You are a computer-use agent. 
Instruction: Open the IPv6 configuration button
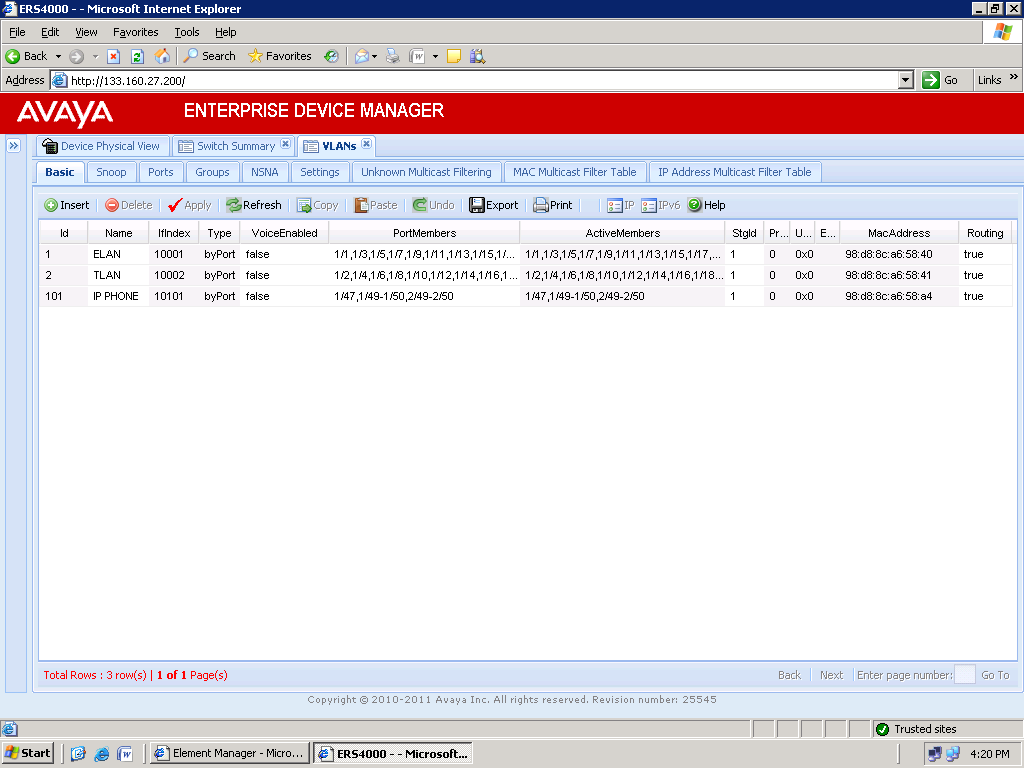(660, 205)
